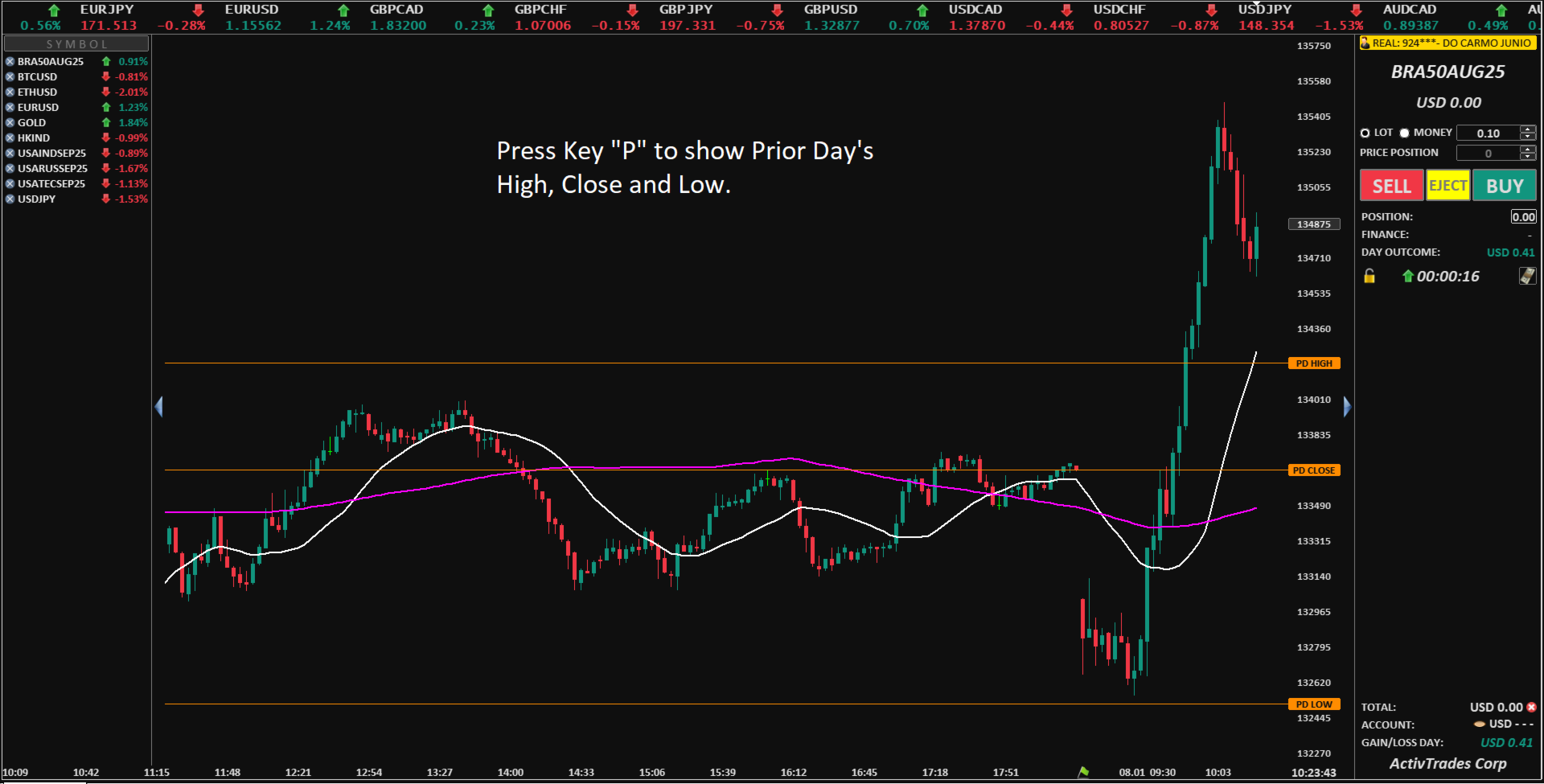Remove EURUSD using its X icon

tap(10, 108)
